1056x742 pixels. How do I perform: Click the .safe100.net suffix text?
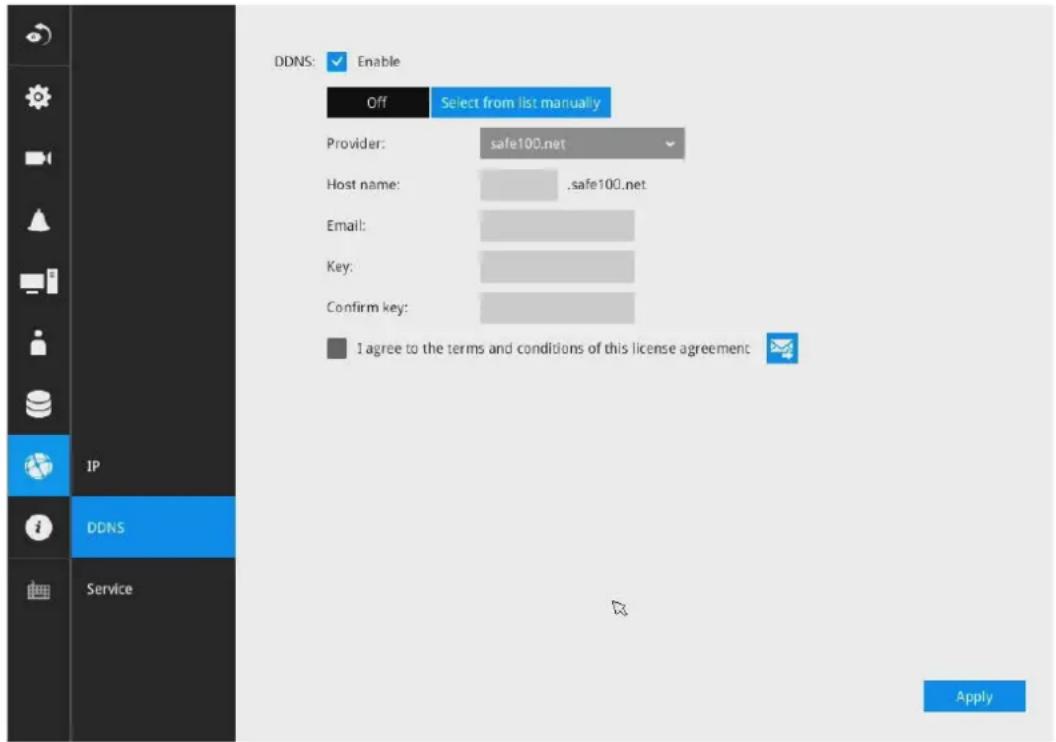tap(606, 184)
